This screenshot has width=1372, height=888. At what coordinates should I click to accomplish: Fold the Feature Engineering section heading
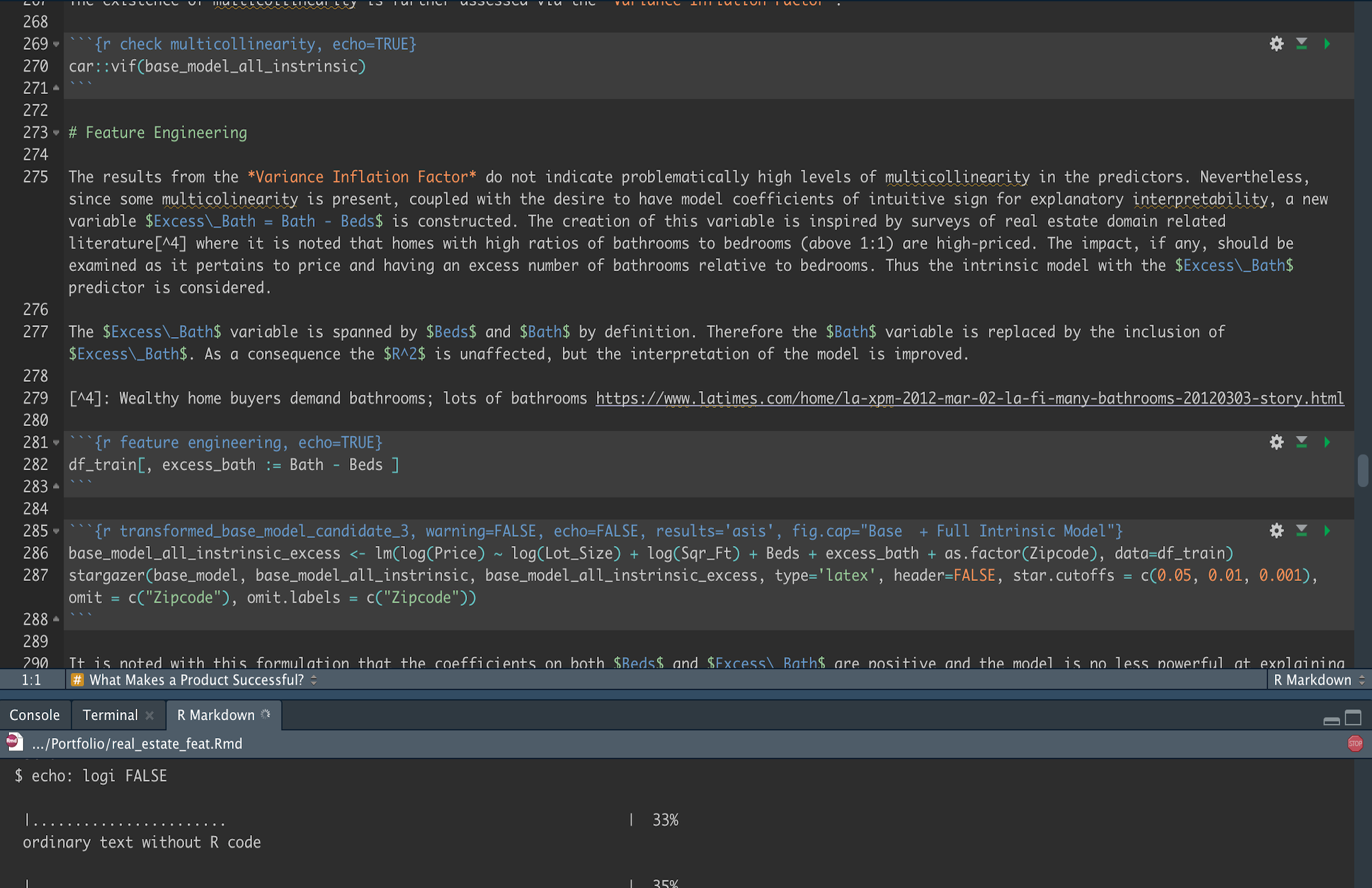click(56, 132)
